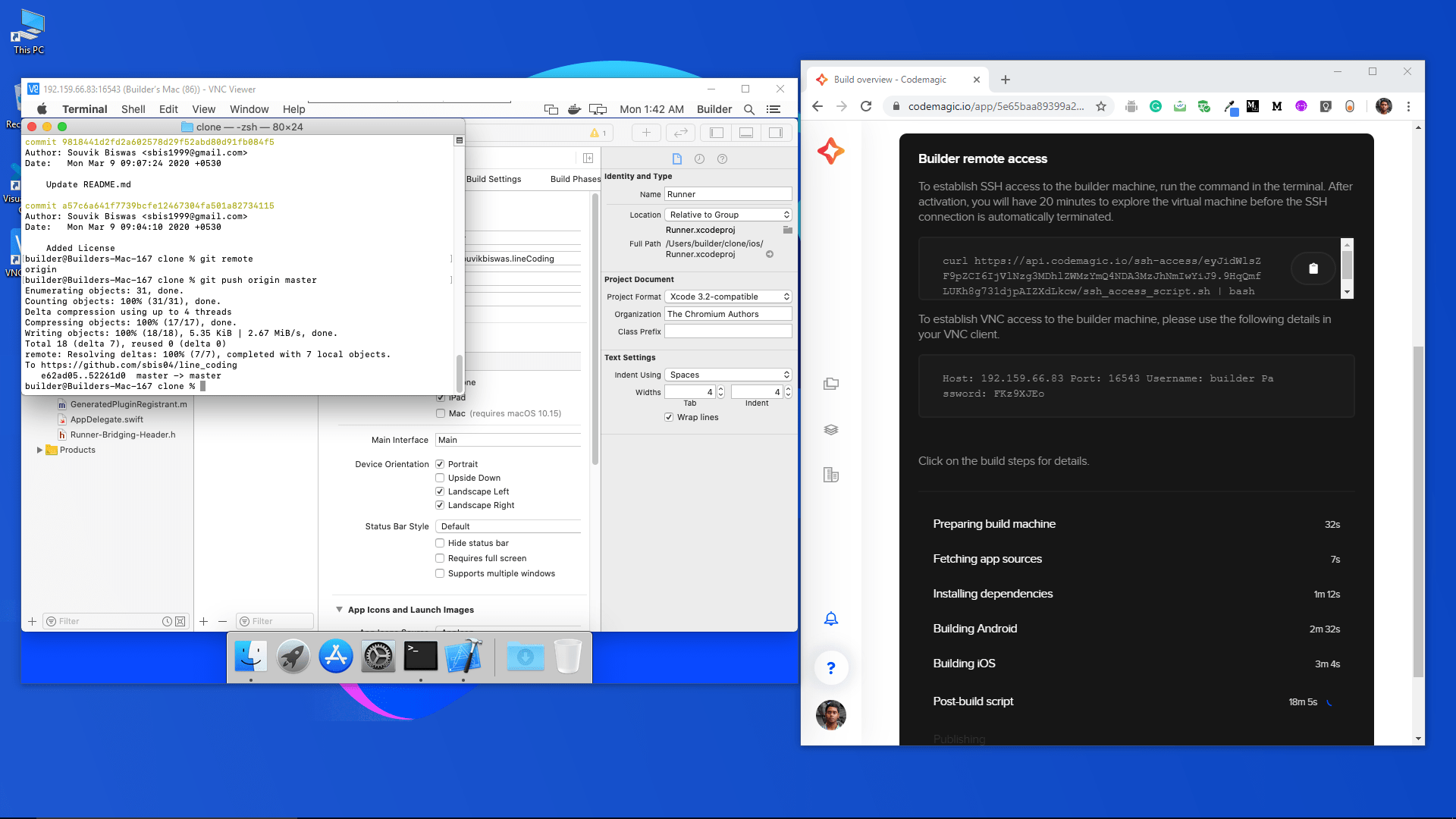Open Terminal from the Dock
The height and width of the screenshot is (819, 1456).
coord(420,657)
